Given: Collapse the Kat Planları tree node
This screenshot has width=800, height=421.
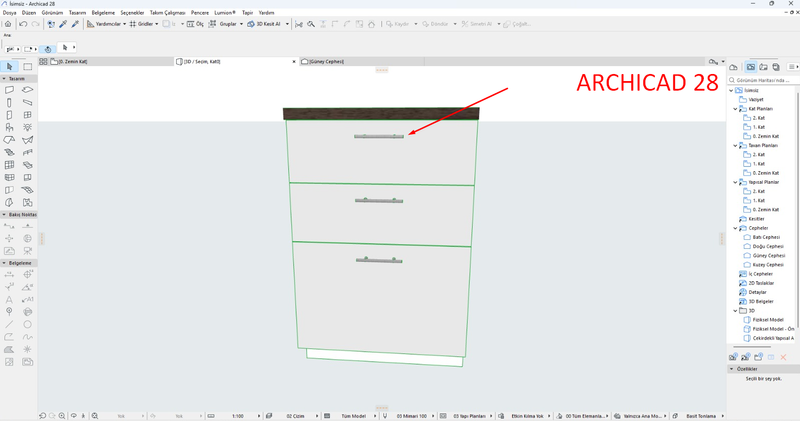Looking at the screenshot, I should point(735,109).
